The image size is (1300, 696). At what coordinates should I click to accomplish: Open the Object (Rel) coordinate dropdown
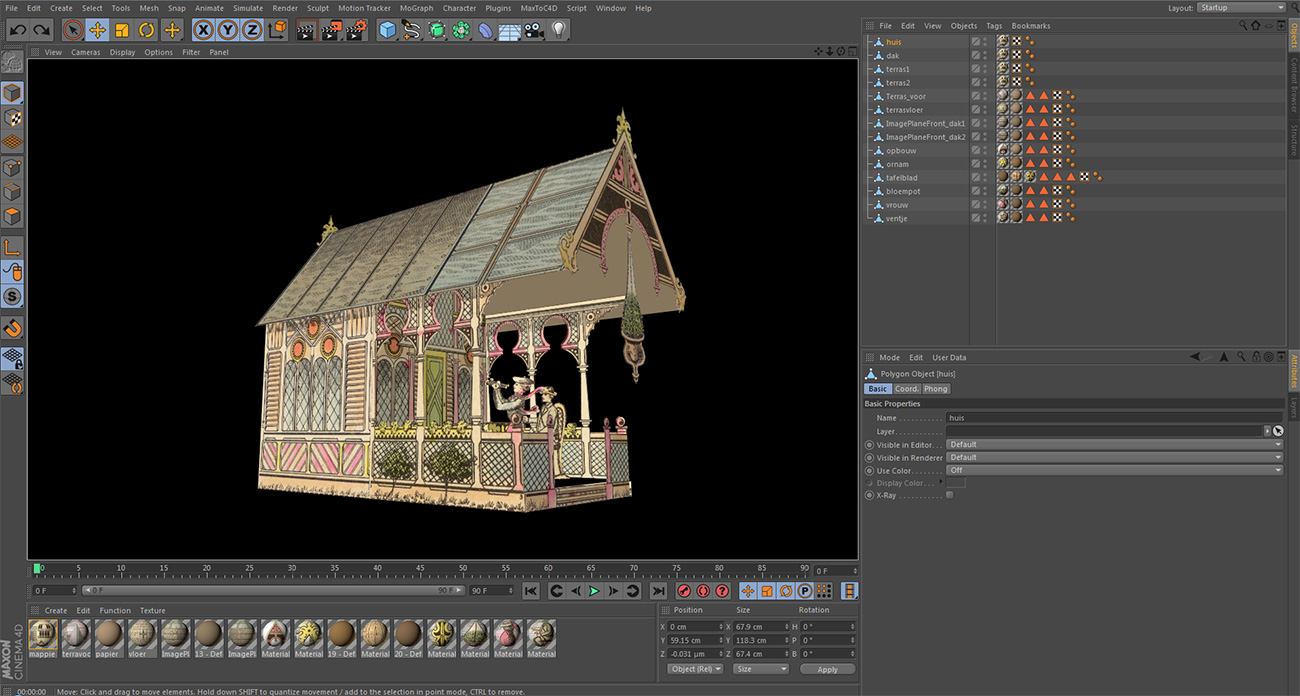pyautogui.click(x=695, y=669)
